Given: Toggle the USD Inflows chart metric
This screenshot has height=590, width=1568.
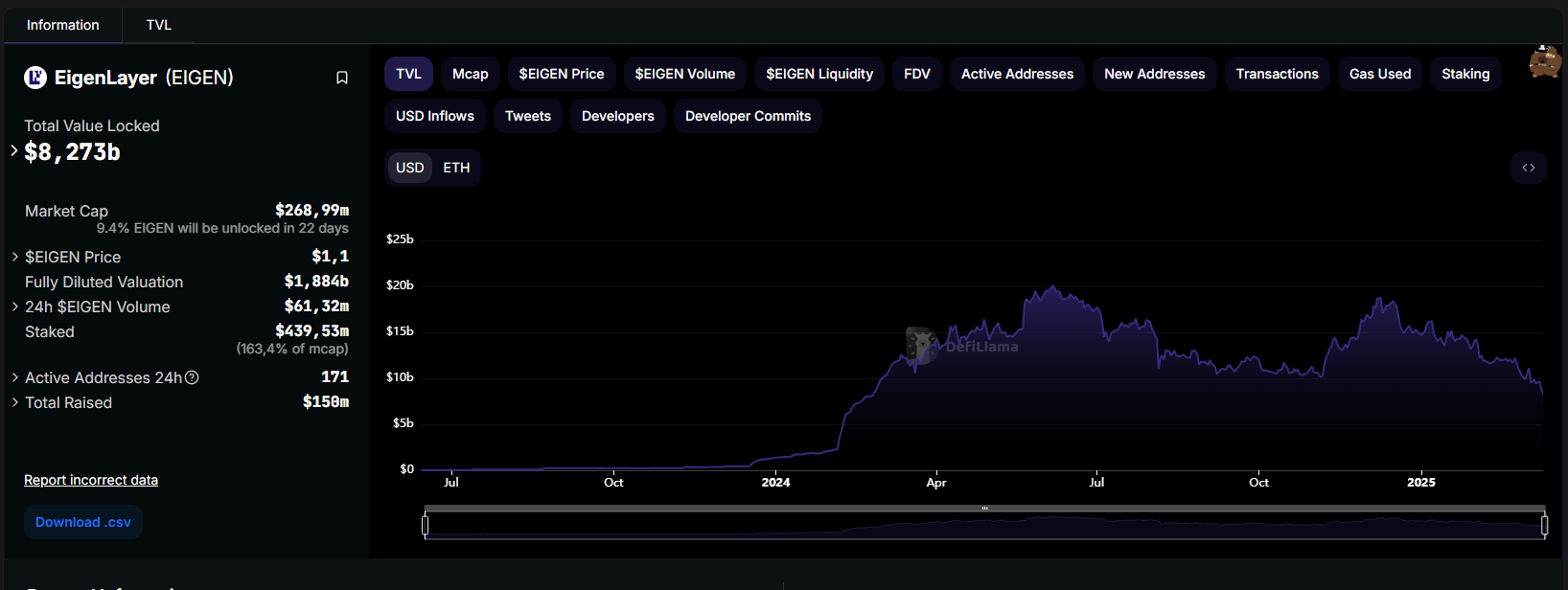Looking at the screenshot, I should [x=435, y=116].
